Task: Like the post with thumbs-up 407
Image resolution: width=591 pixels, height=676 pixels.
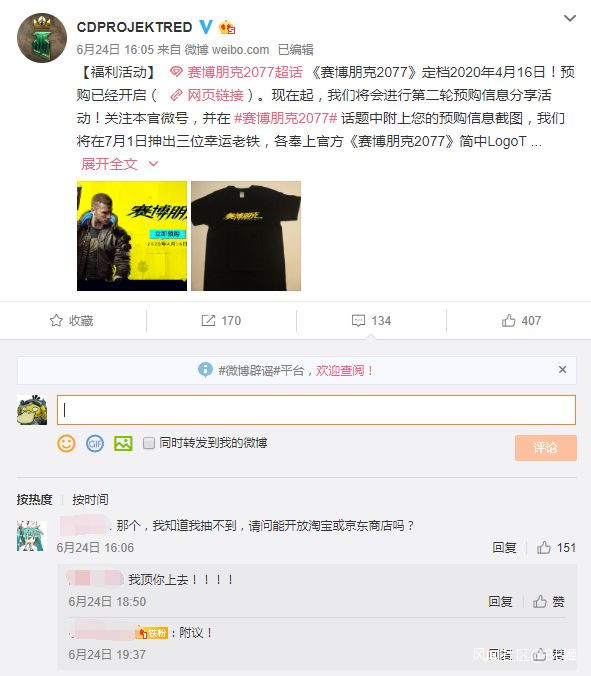Action: tap(509, 320)
